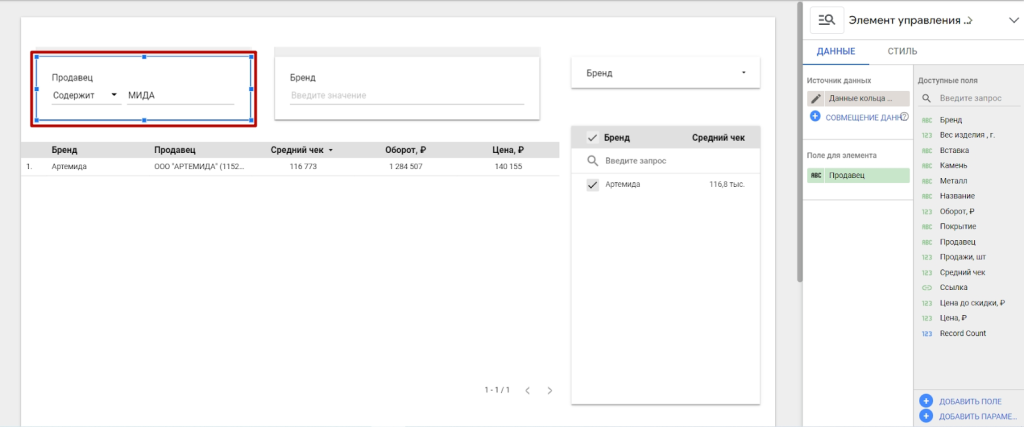Go to previous table page arrow
This screenshot has width=1024, height=427.
pos(528,390)
